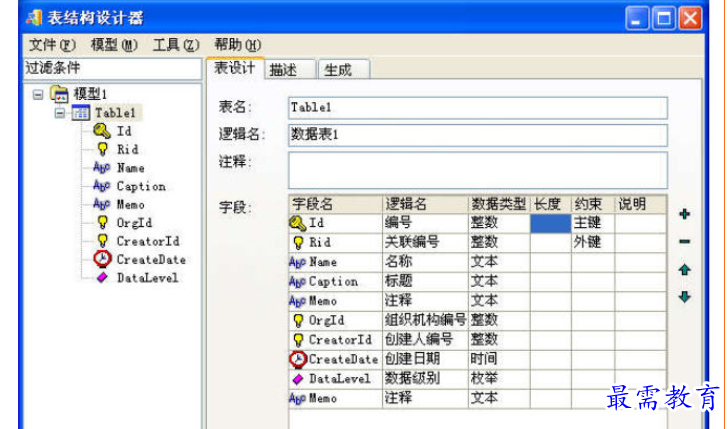Click the 外键 constraint cell
Screen dimensions: 728x429
tap(593, 242)
